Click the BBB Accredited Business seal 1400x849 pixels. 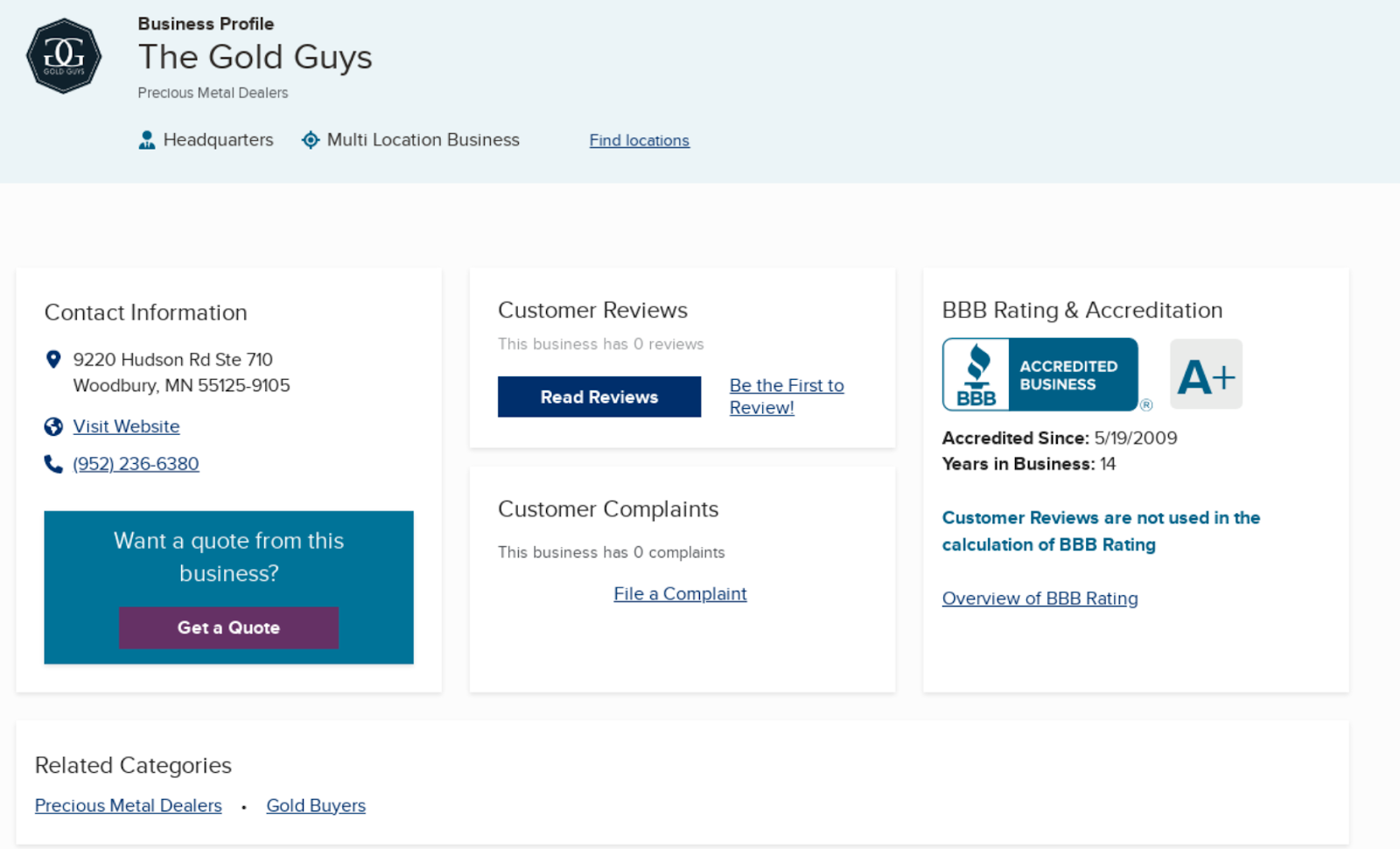pos(1040,375)
